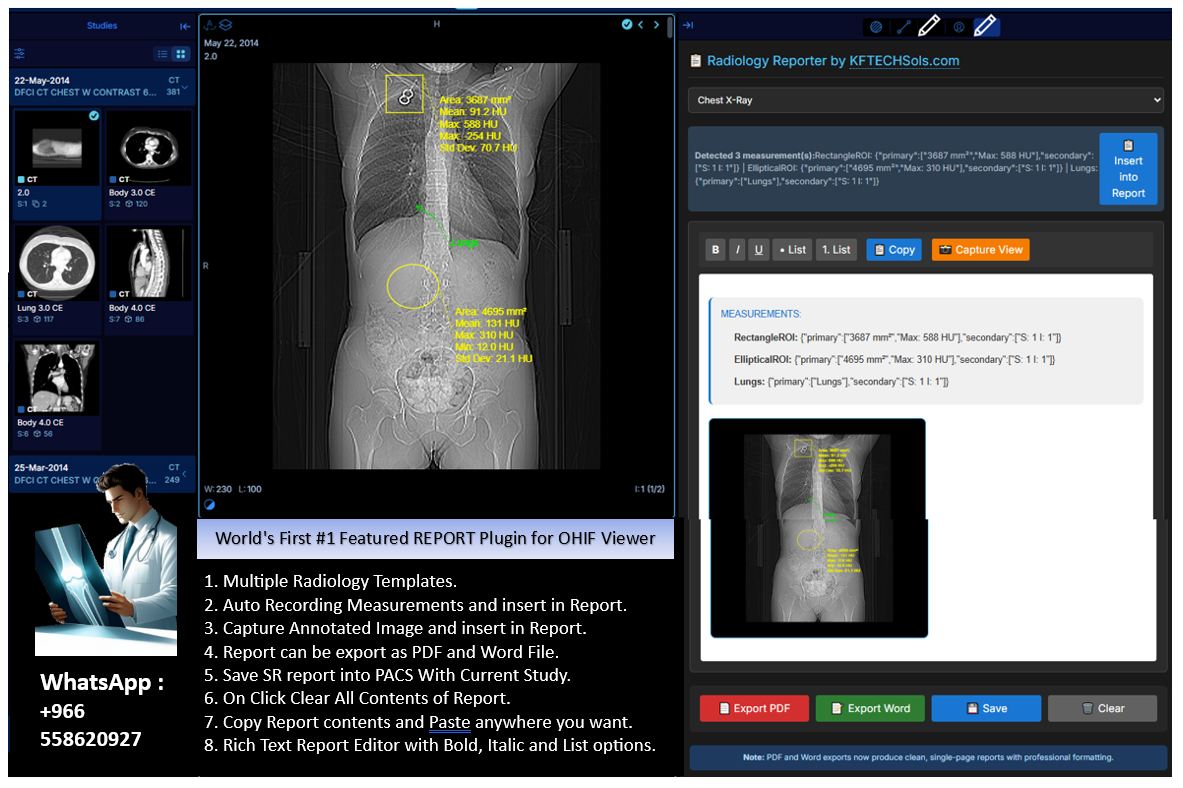This screenshot has height=788, width=1183.
Task: Toggle the tracked measurements checkmark in the viewport
Action: point(628,23)
